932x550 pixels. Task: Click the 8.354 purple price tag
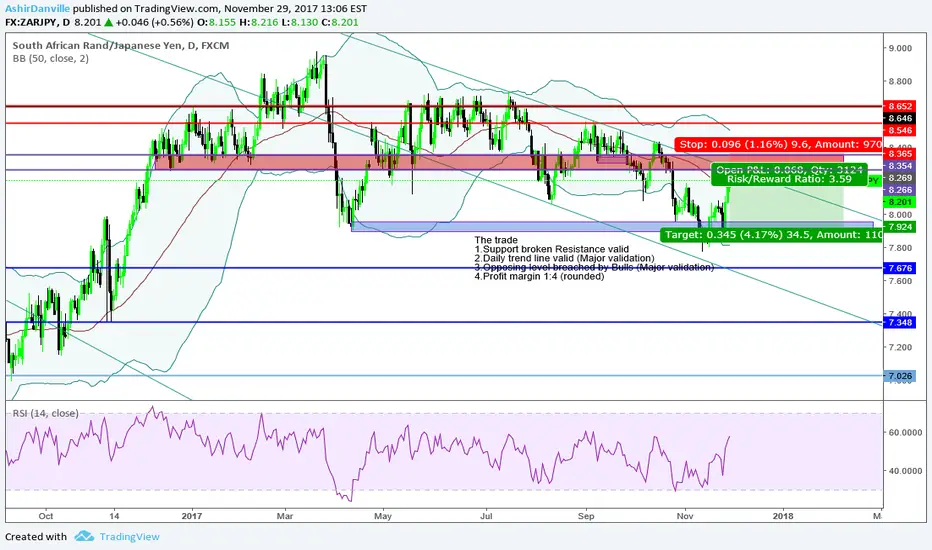(900, 166)
